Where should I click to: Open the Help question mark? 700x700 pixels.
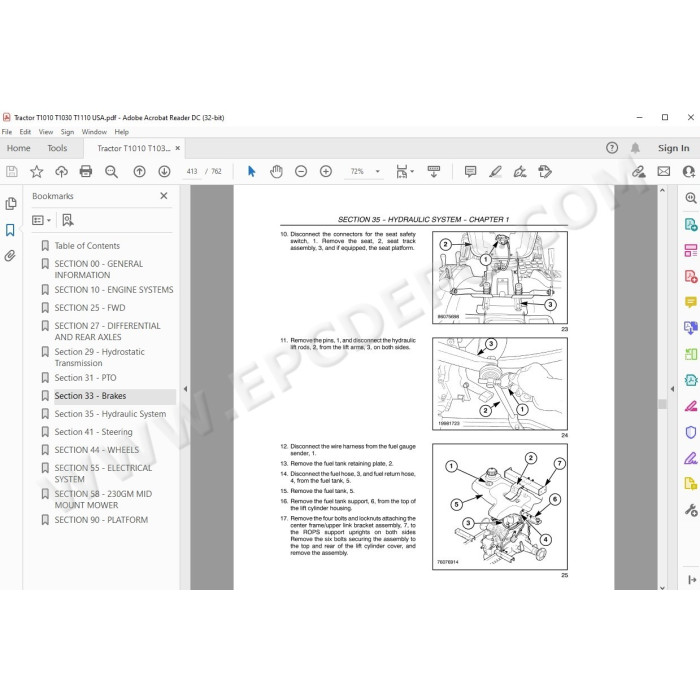click(x=612, y=148)
